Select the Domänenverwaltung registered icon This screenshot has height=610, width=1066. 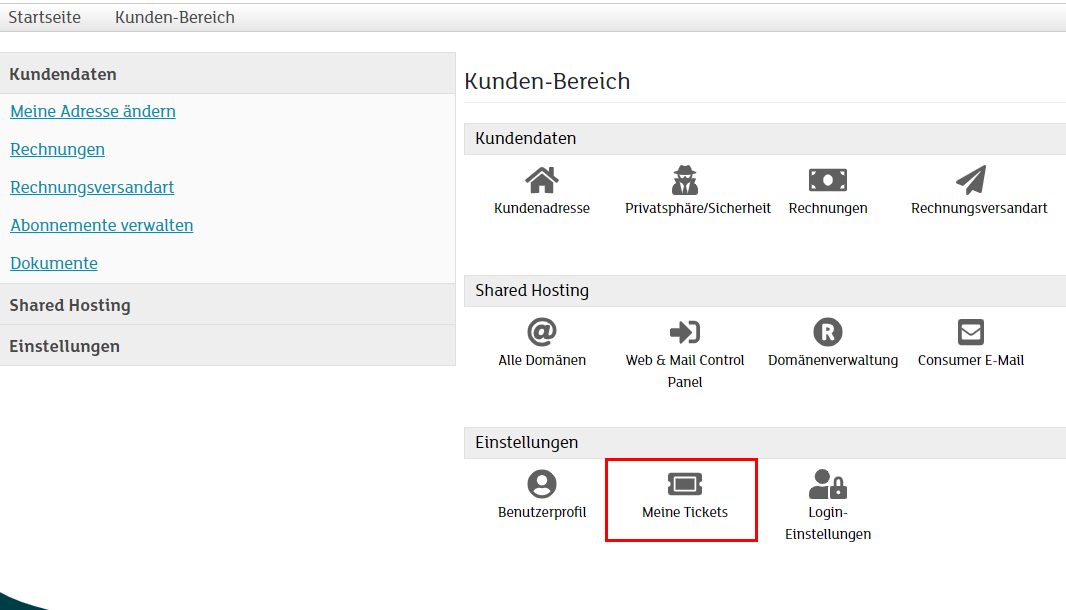point(827,332)
